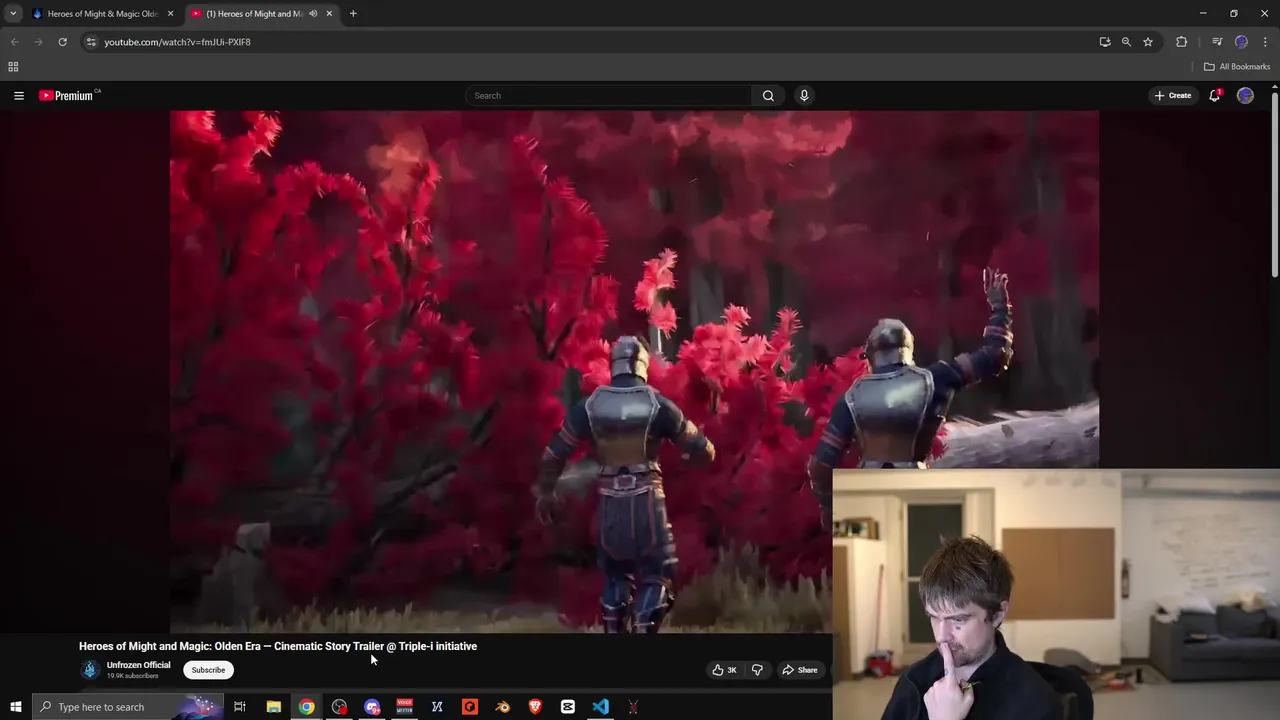
Task: Focus the YouTube search field
Action: (x=610, y=96)
